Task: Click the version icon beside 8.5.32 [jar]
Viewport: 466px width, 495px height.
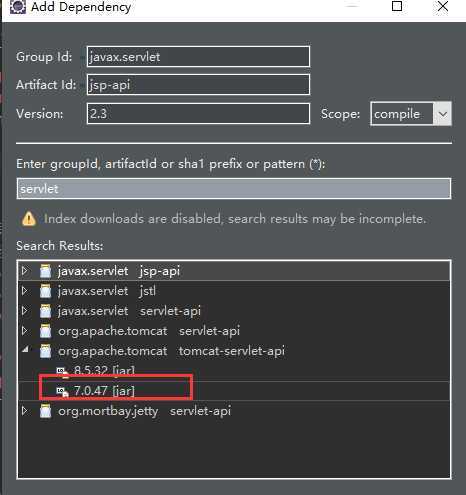Action: (63, 372)
